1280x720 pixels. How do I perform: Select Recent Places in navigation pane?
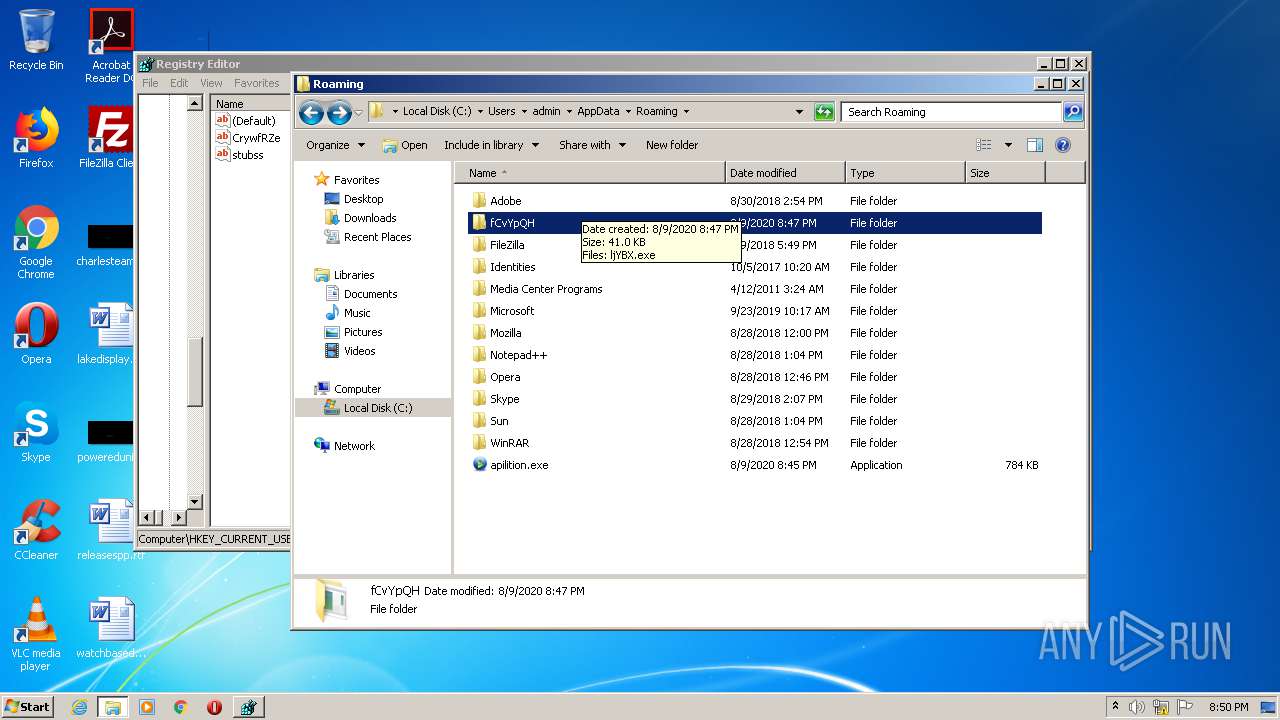pyautogui.click(x=377, y=237)
